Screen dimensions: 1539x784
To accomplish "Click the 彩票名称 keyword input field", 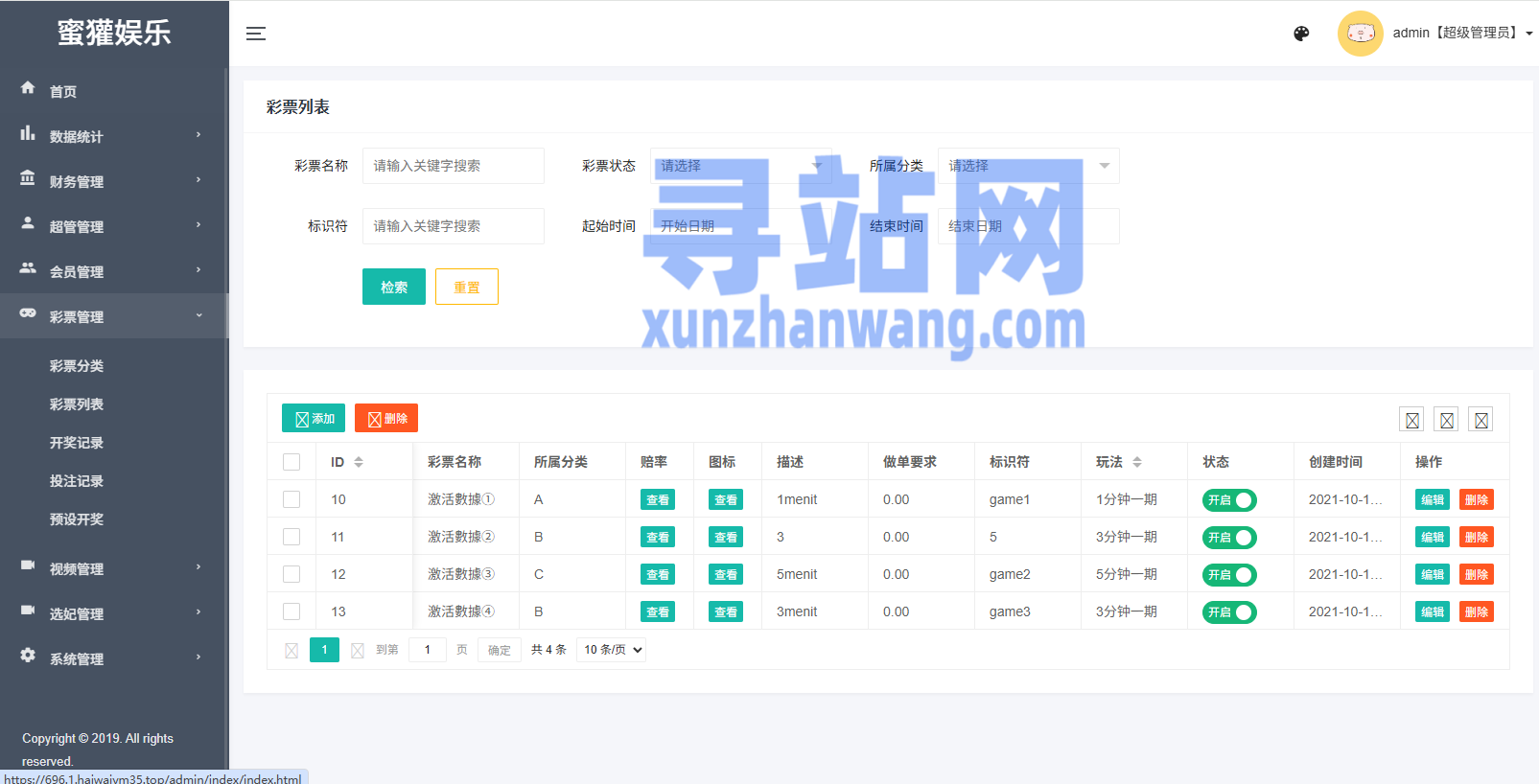I will point(453,166).
